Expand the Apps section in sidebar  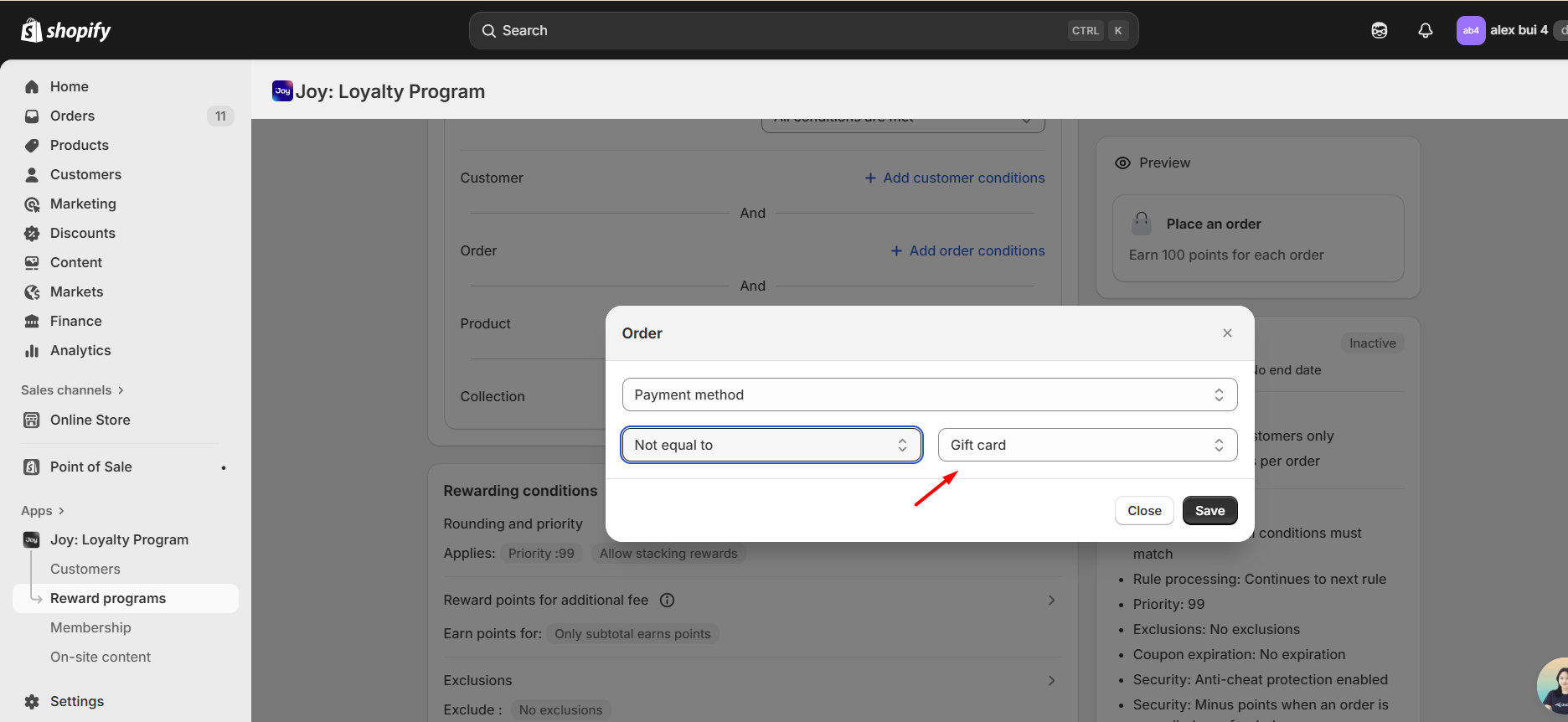click(x=42, y=511)
